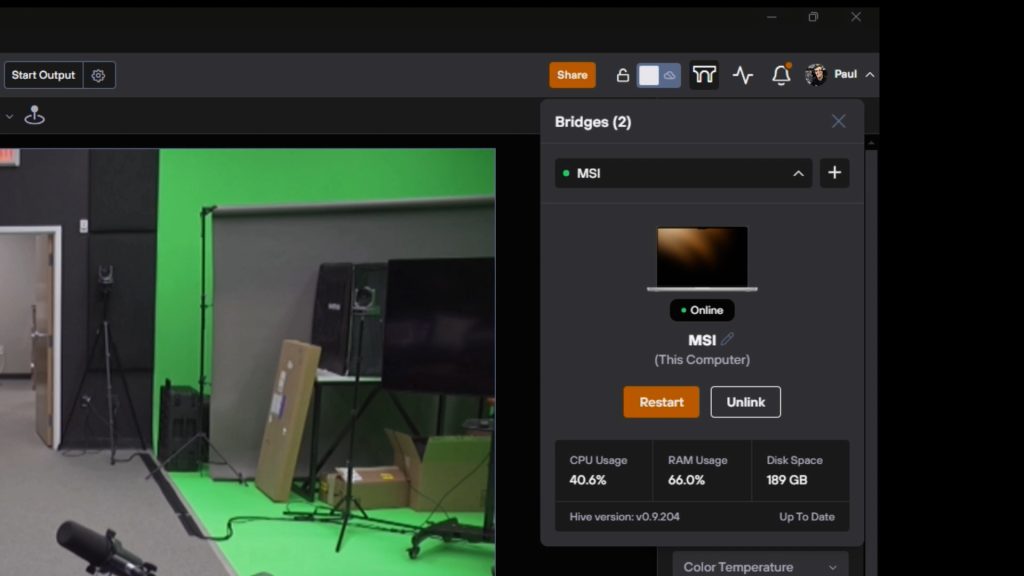Expand the Paul account menu chevron
Viewport: 1024px width, 576px height.
tap(870, 75)
